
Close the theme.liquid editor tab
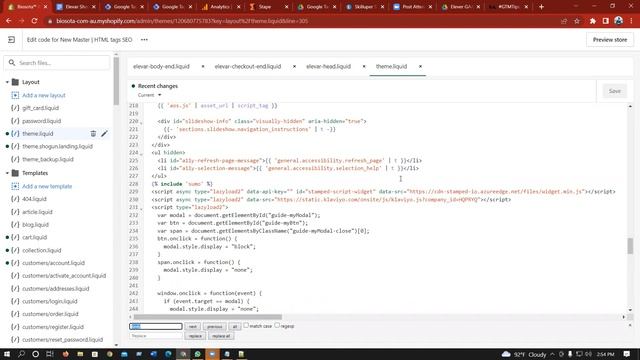[x=420, y=66]
